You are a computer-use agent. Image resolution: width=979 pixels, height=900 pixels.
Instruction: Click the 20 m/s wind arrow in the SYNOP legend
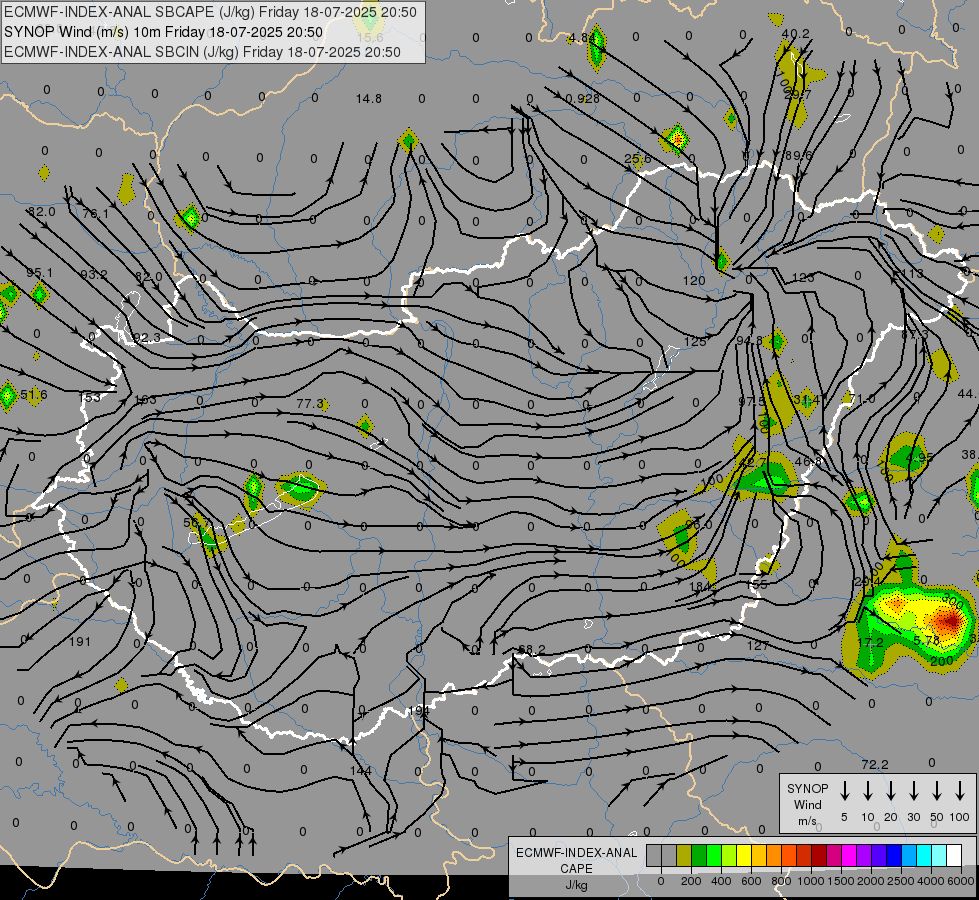coord(891,791)
